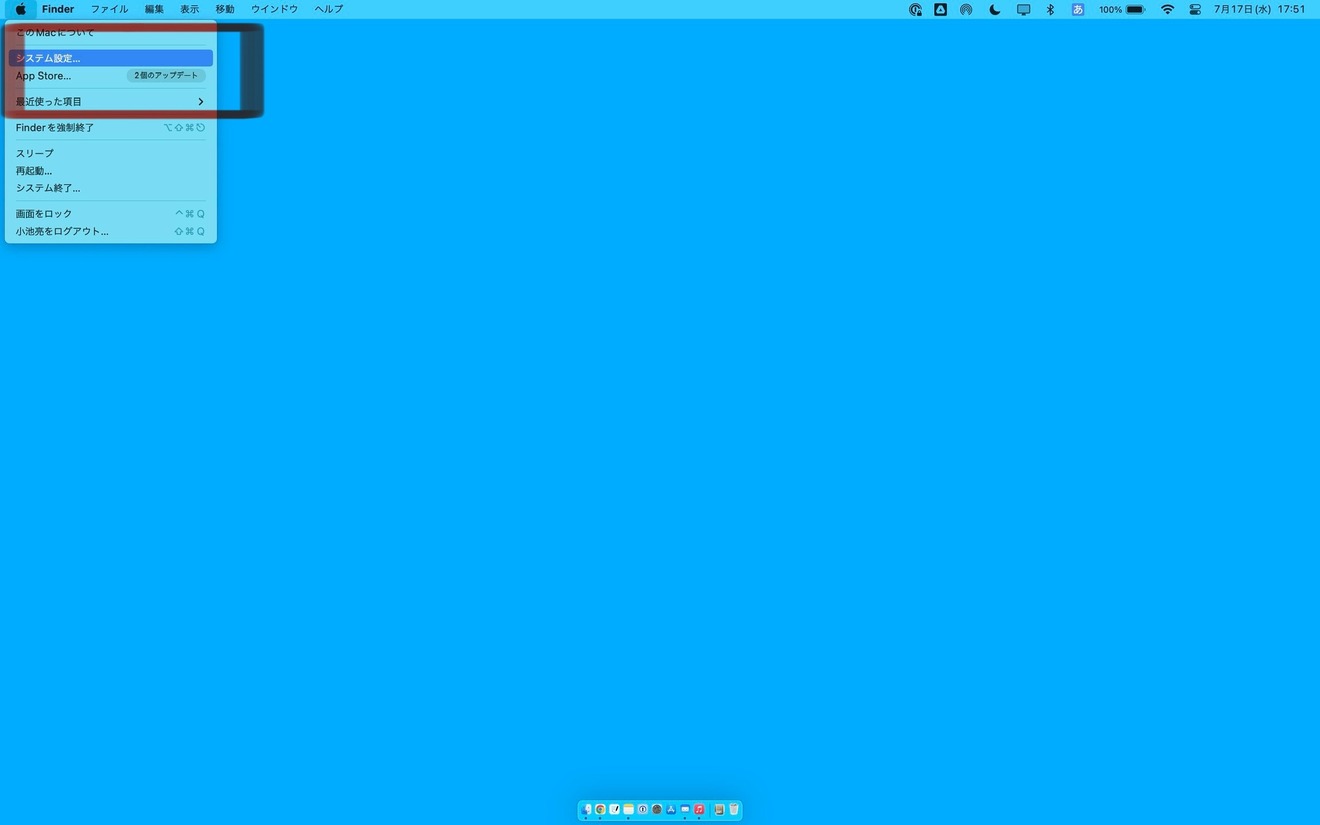1320x825 pixels.
Task: Launch Google Chrome from the Dock
Action: tap(600, 809)
